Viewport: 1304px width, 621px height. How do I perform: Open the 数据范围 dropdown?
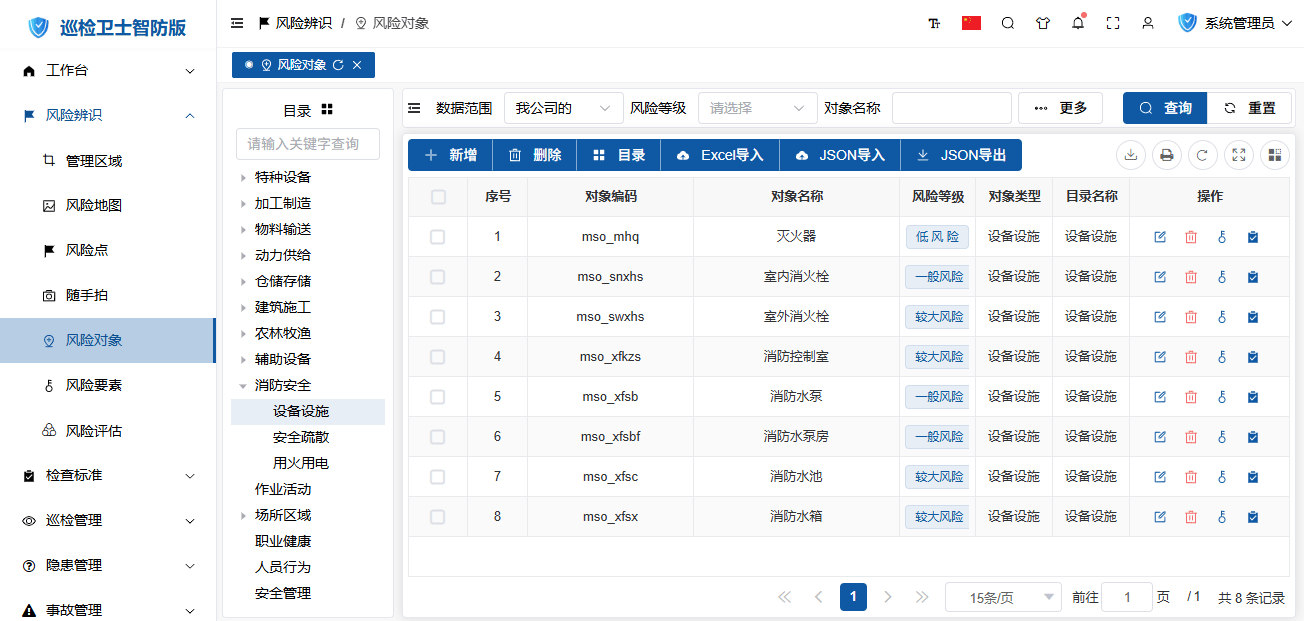[564, 108]
